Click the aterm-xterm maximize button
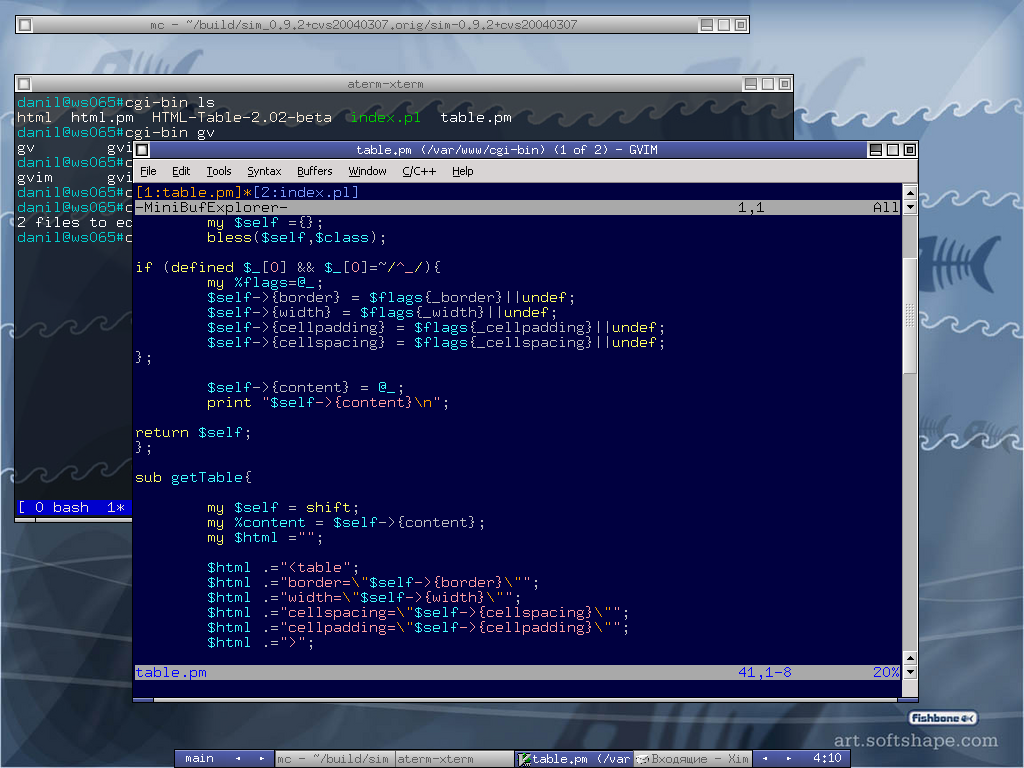Viewport: 1024px width, 768px height. click(x=768, y=84)
